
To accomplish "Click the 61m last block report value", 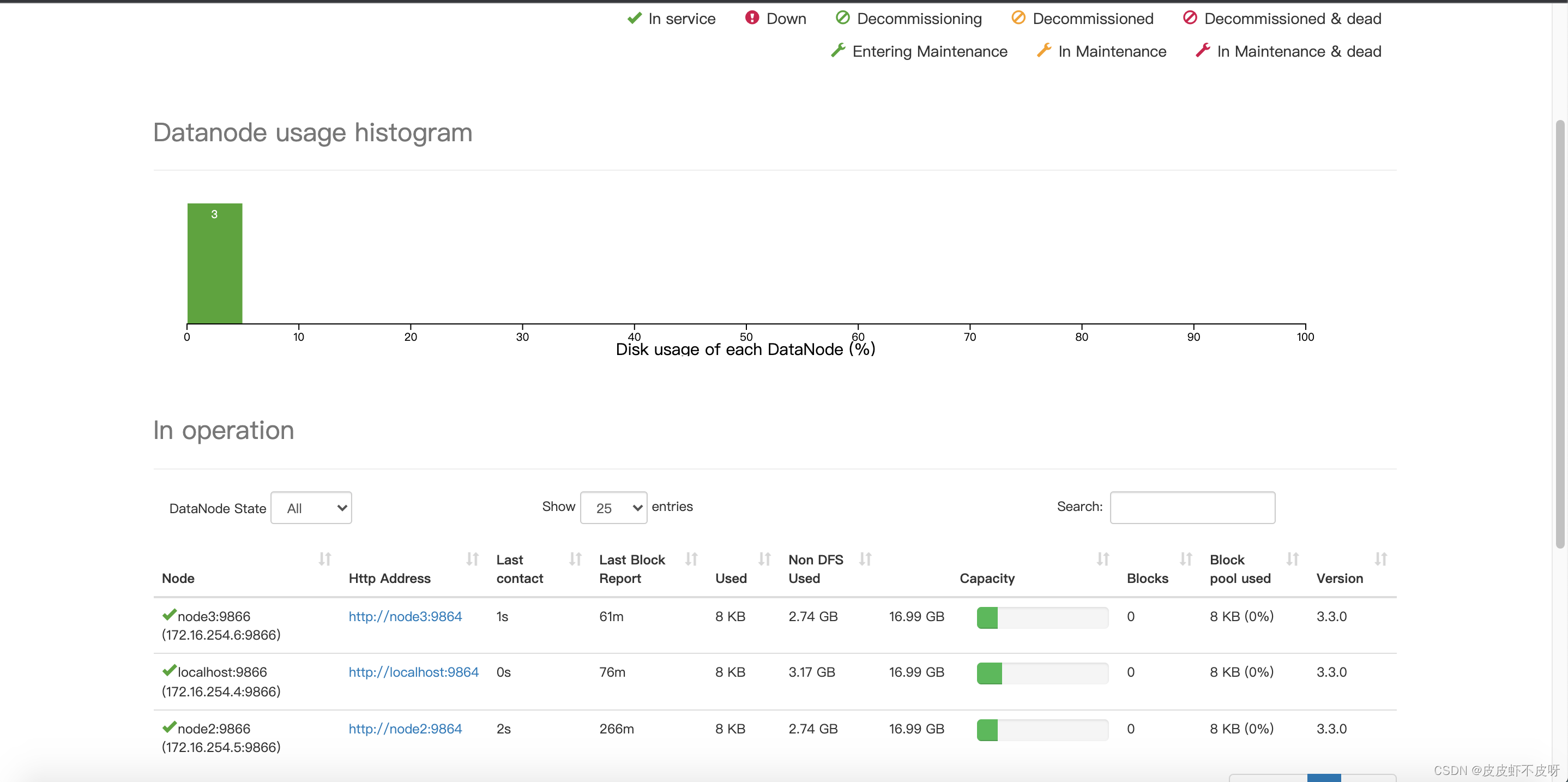I will click(x=612, y=617).
